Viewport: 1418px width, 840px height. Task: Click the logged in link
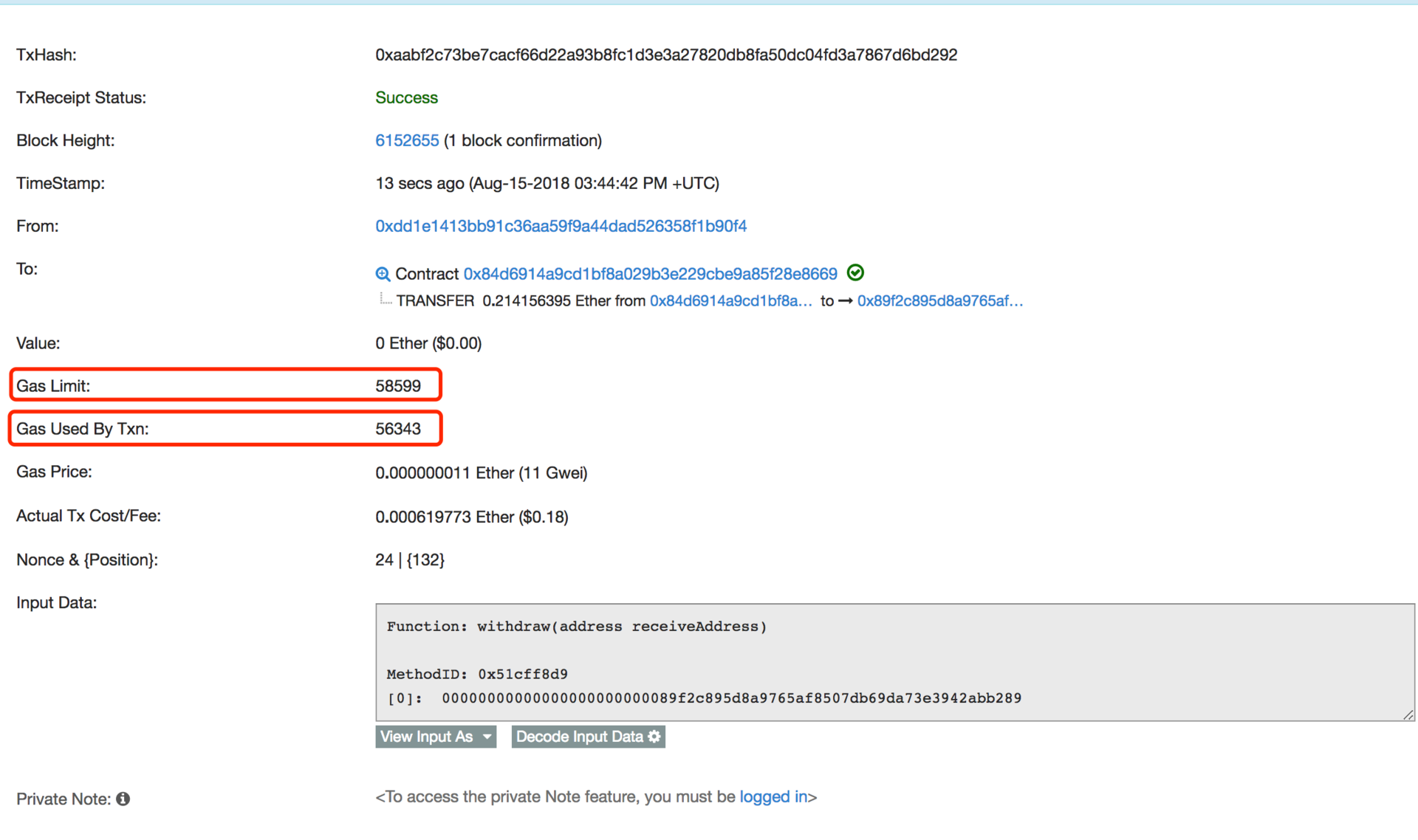[x=773, y=796]
